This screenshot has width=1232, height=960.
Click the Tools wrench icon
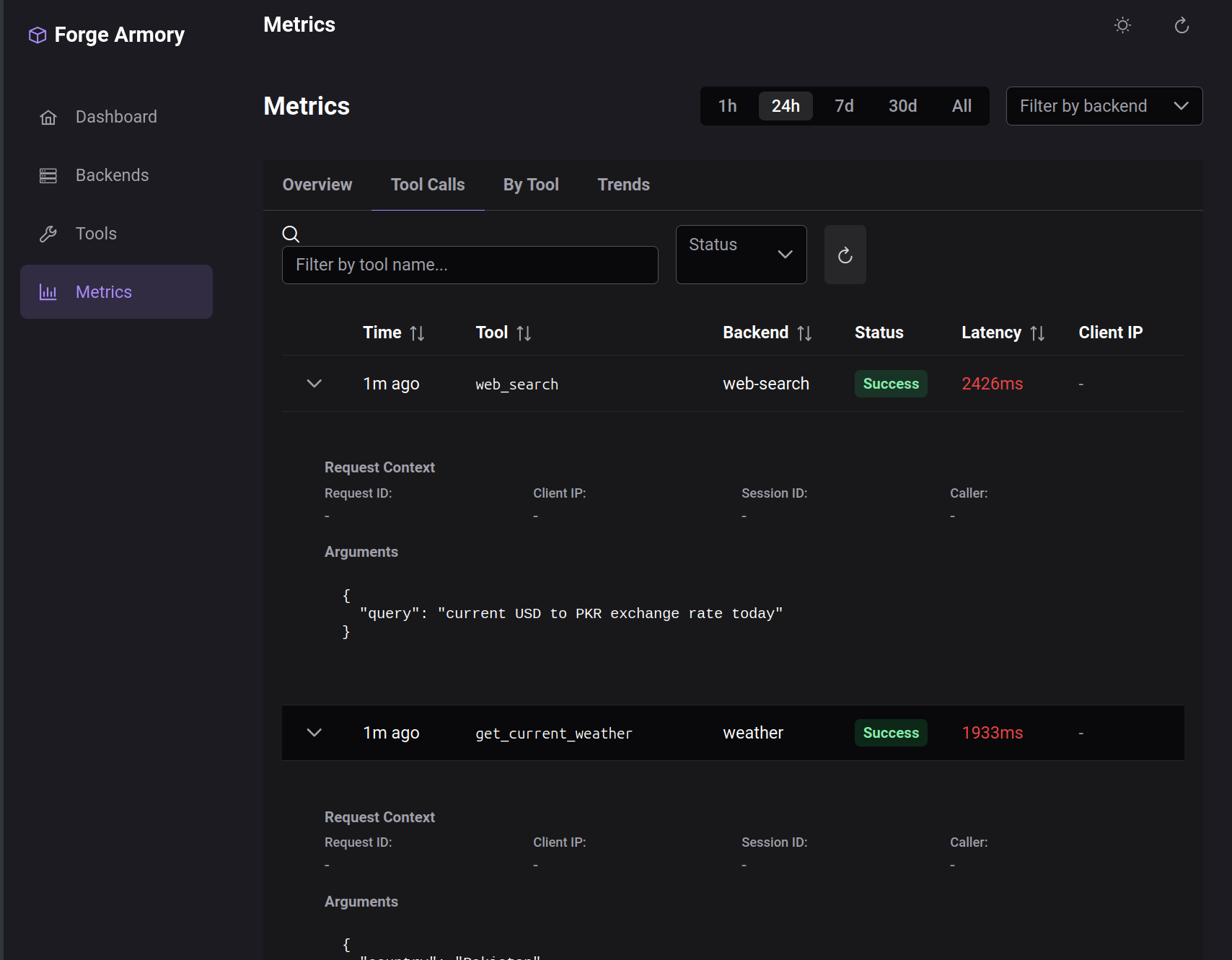[48, 233]
